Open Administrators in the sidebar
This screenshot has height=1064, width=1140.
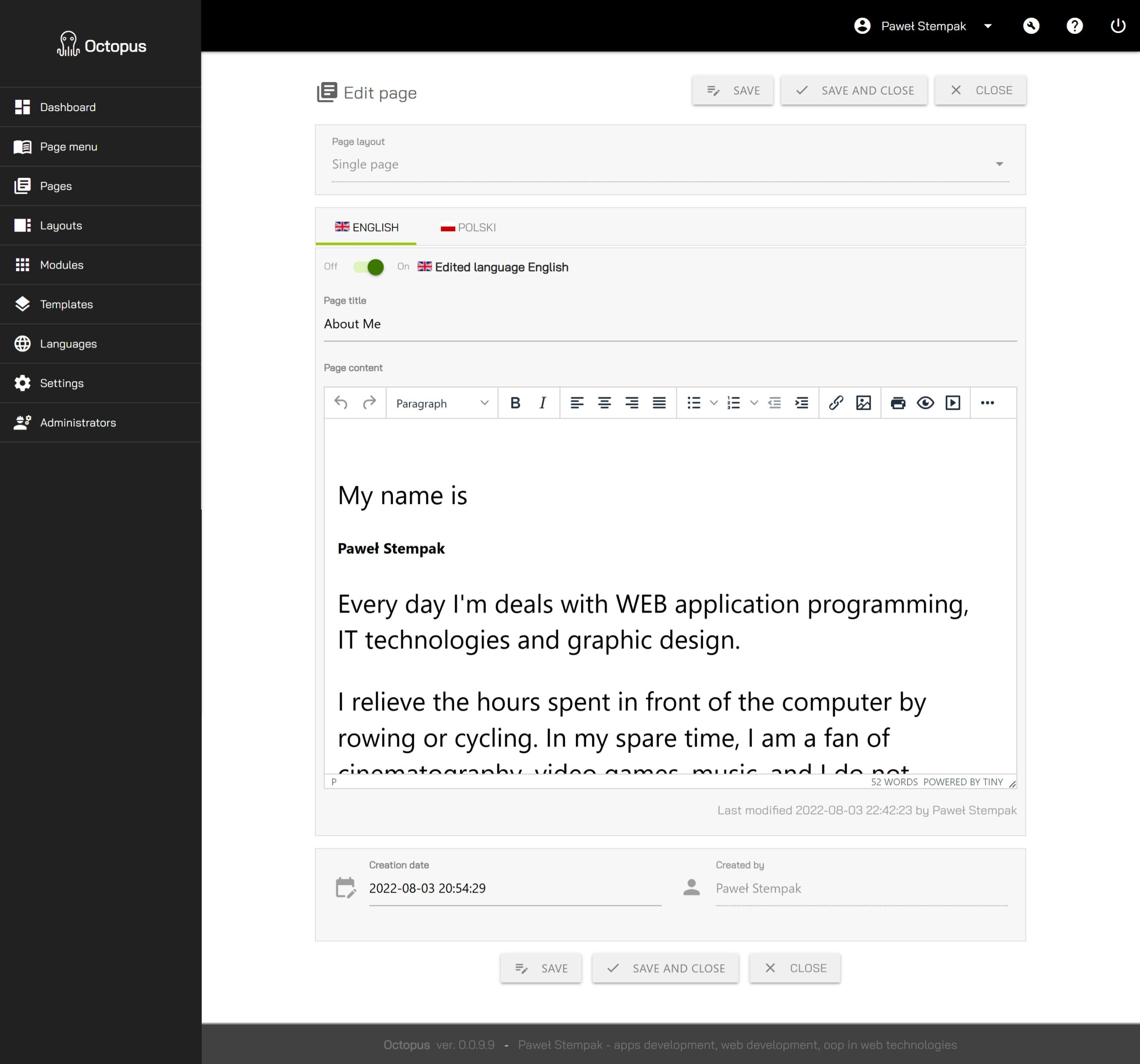click(100, 422)
